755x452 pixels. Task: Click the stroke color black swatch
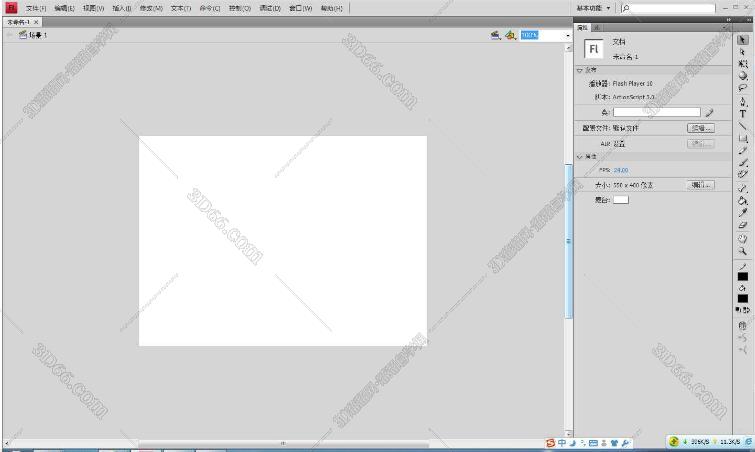coord(742,277)
